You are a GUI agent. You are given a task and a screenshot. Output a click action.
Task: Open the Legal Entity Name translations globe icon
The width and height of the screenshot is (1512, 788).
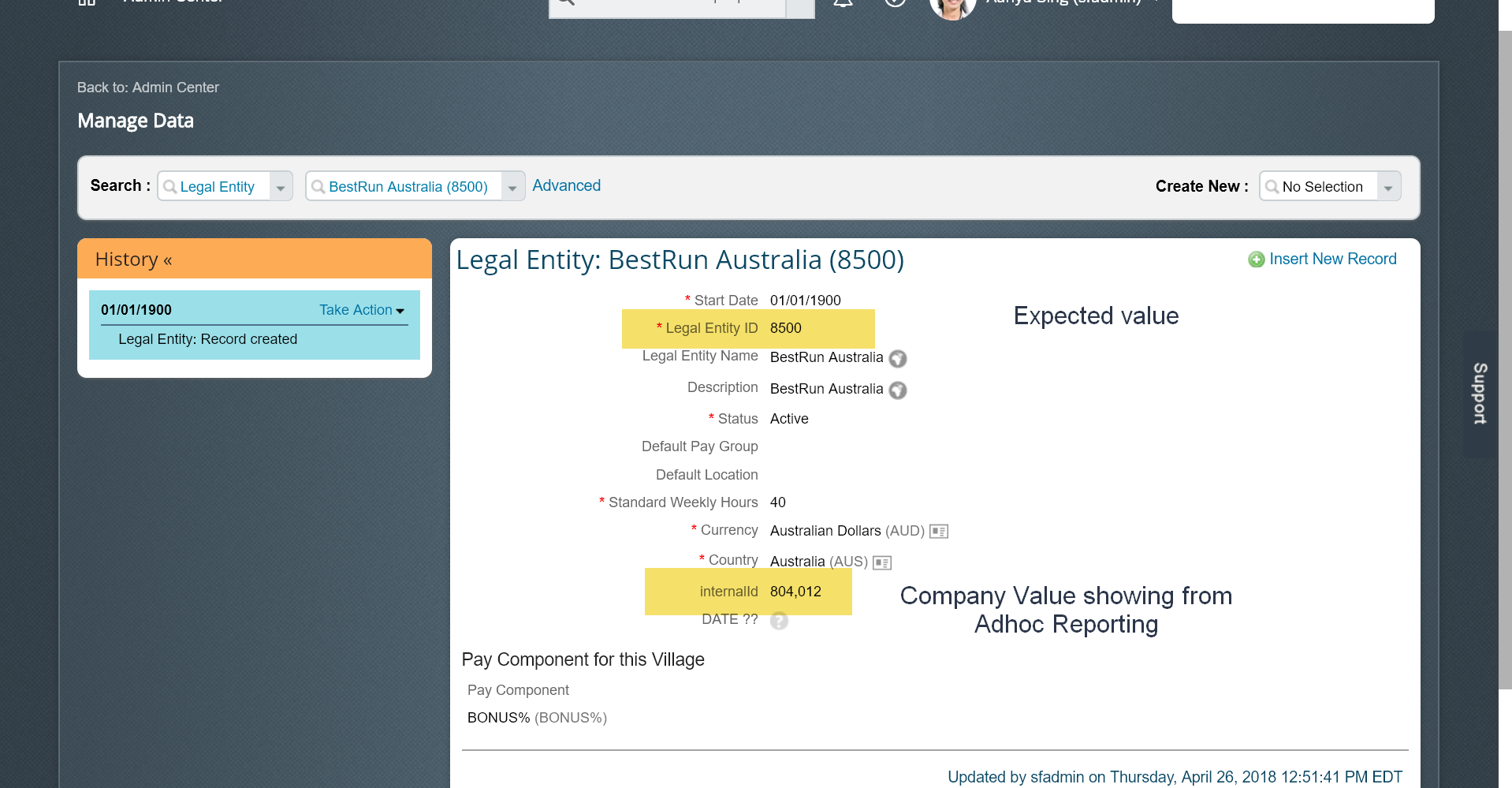coord(897,359)
